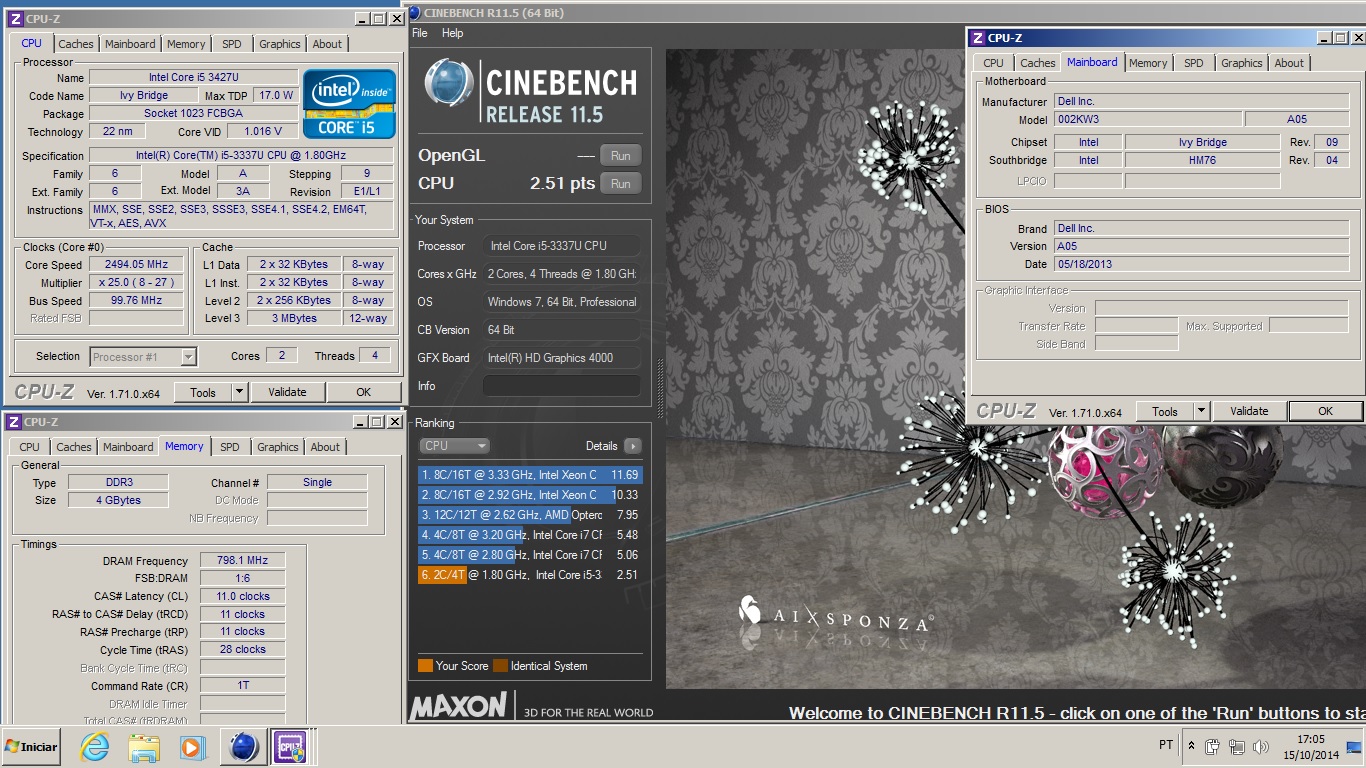The width and height of the screenshot is (1366, 768).
Task: Open the Processor #1 selection dropdown
Action: coord(143,356)
